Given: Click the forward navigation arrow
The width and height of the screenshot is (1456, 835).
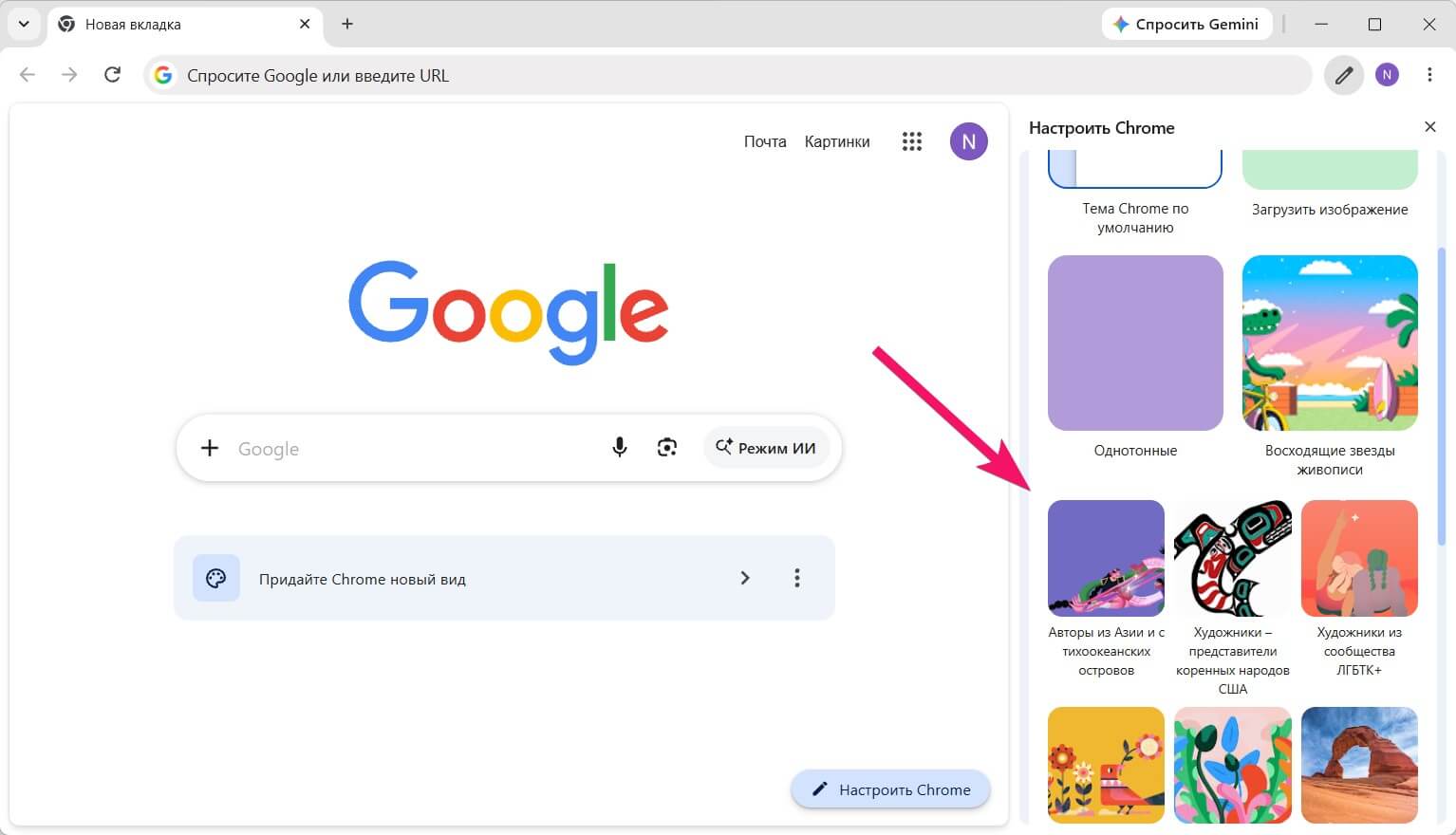Looking at the screenshot, I should [69, 75].
